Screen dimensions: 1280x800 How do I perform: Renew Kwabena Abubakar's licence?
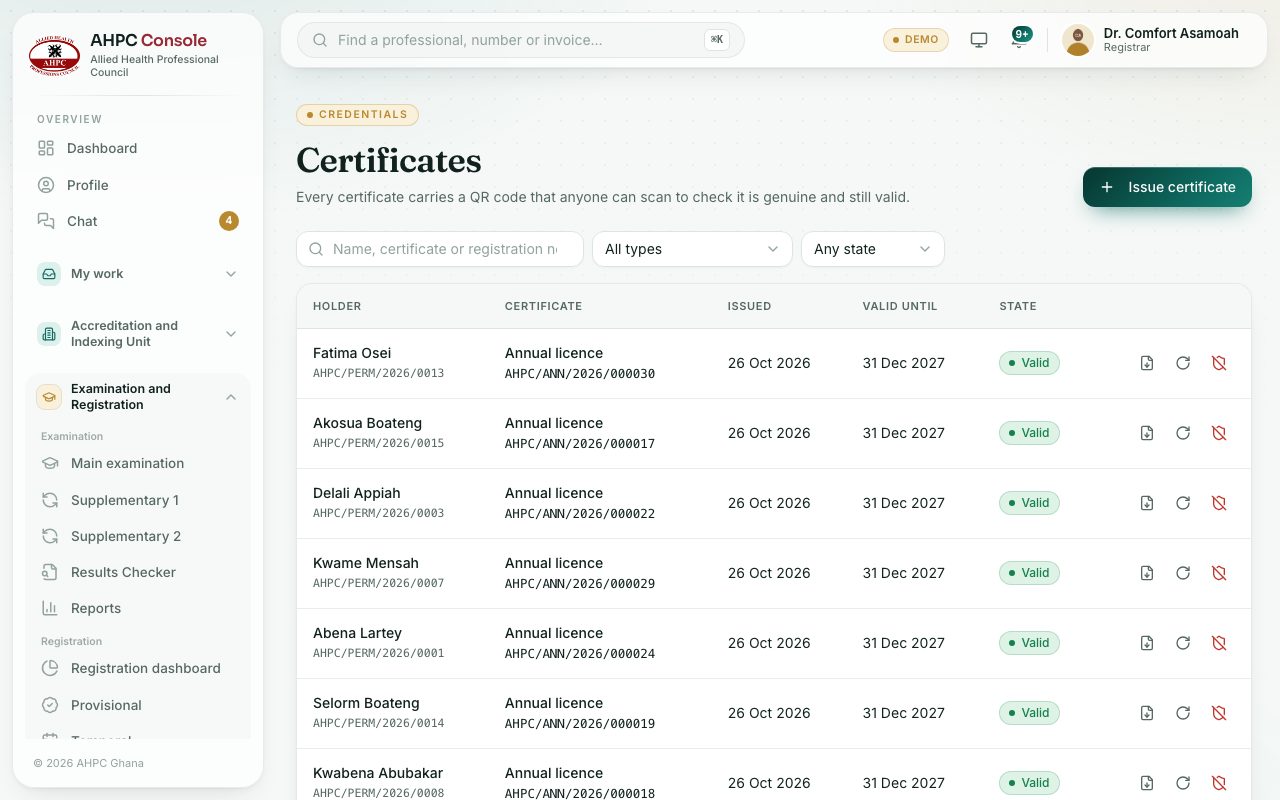coord(1183,783)
